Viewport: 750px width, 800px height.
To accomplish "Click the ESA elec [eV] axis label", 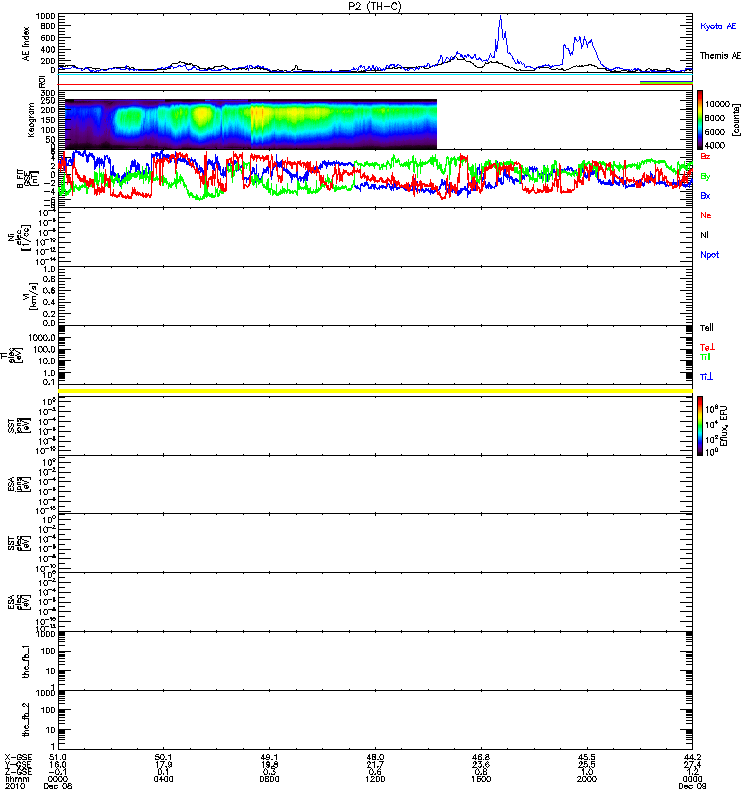I will [19, 602].
